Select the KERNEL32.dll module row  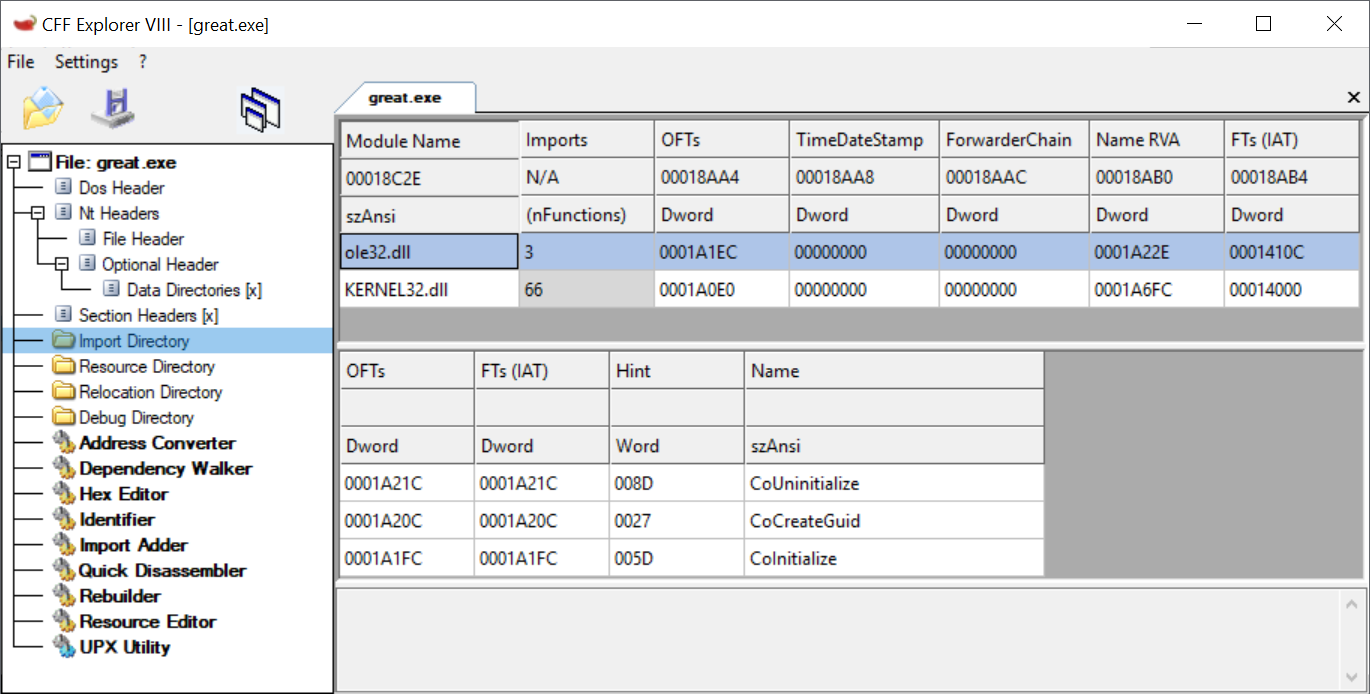pyautogui.click(x=850, y=290)
